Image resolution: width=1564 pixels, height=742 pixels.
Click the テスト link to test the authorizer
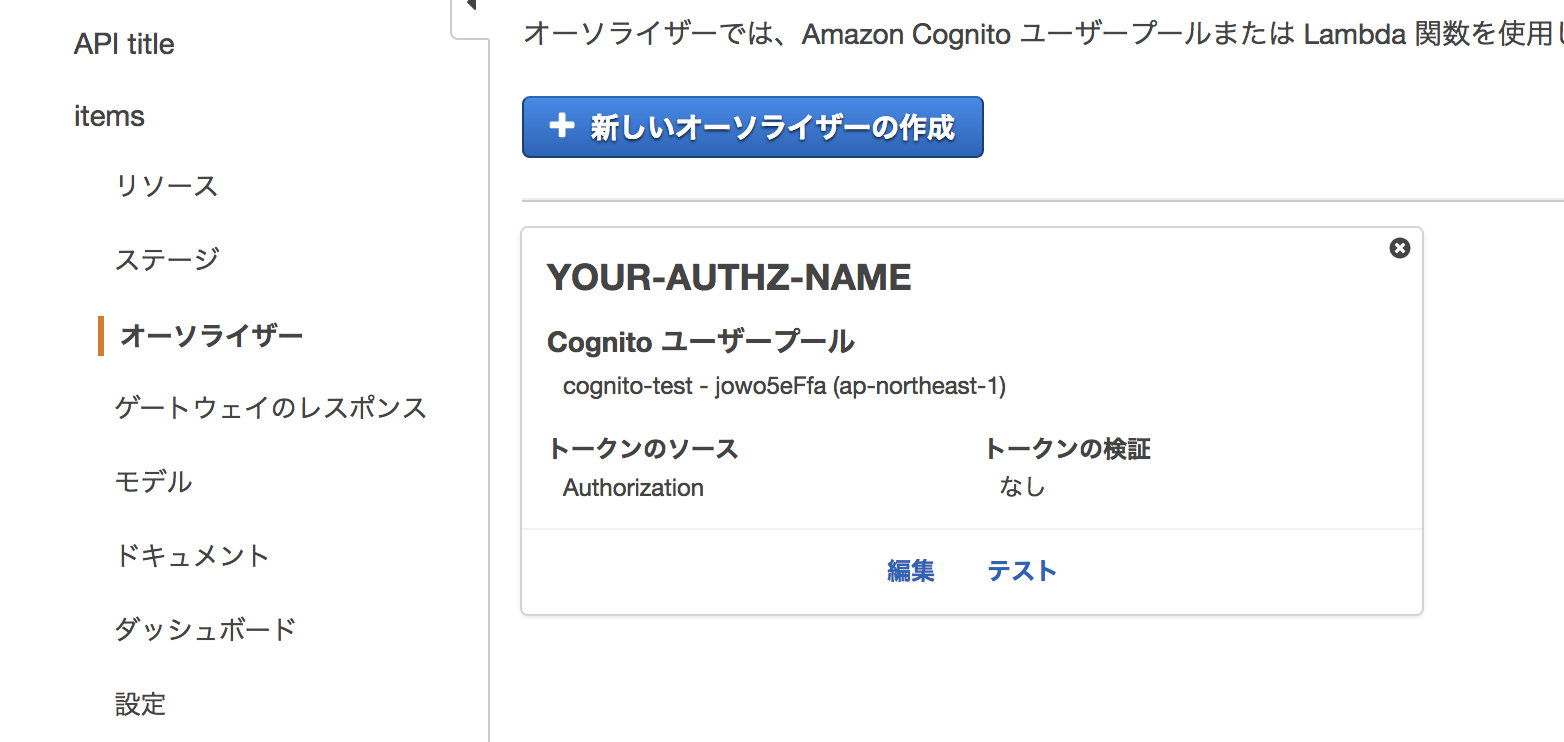click(1021, 571)
